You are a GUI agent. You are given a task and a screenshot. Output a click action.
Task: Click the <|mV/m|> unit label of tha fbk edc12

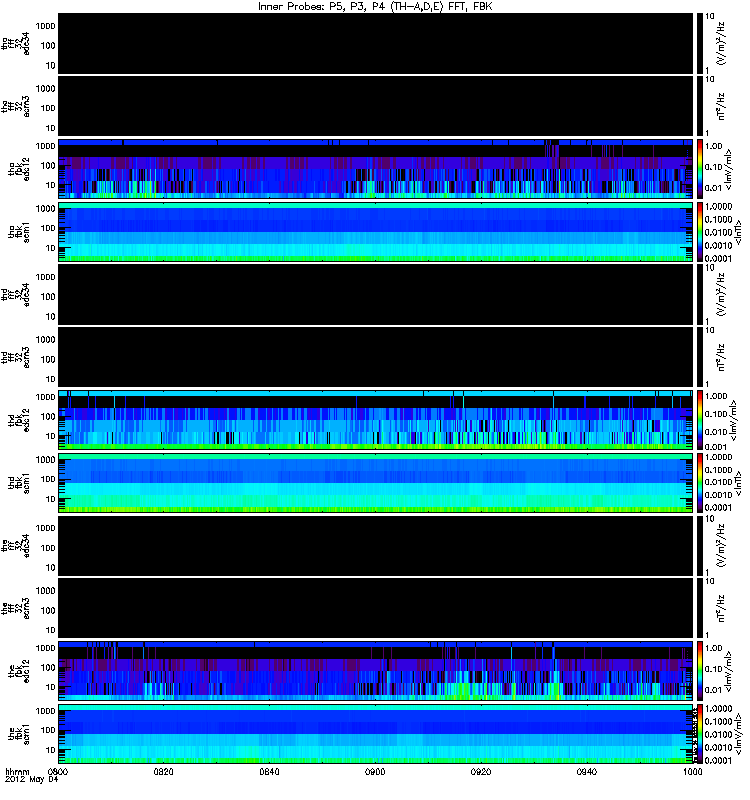tap(729, 169)
